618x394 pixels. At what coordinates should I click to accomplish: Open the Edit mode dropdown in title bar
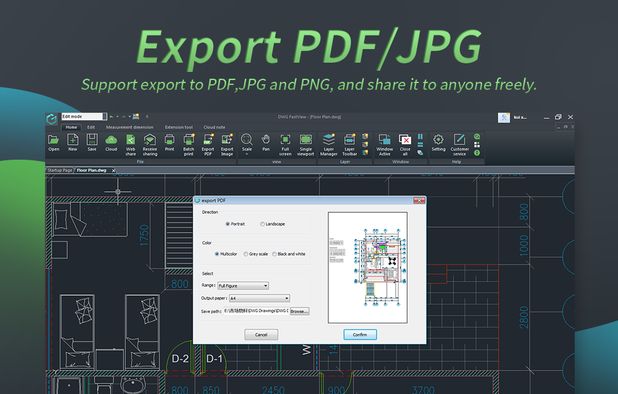coord(84,117)
